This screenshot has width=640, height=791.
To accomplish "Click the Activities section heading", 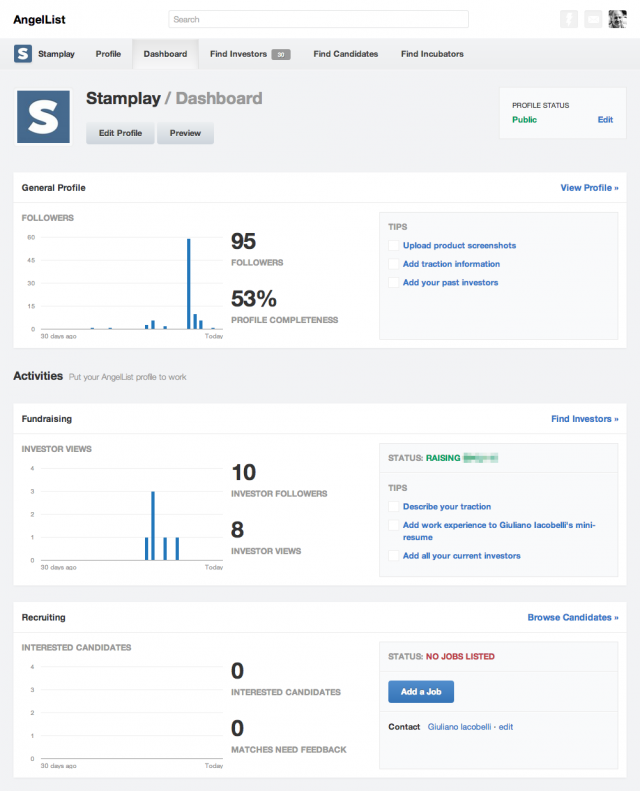I will (38, 376).
